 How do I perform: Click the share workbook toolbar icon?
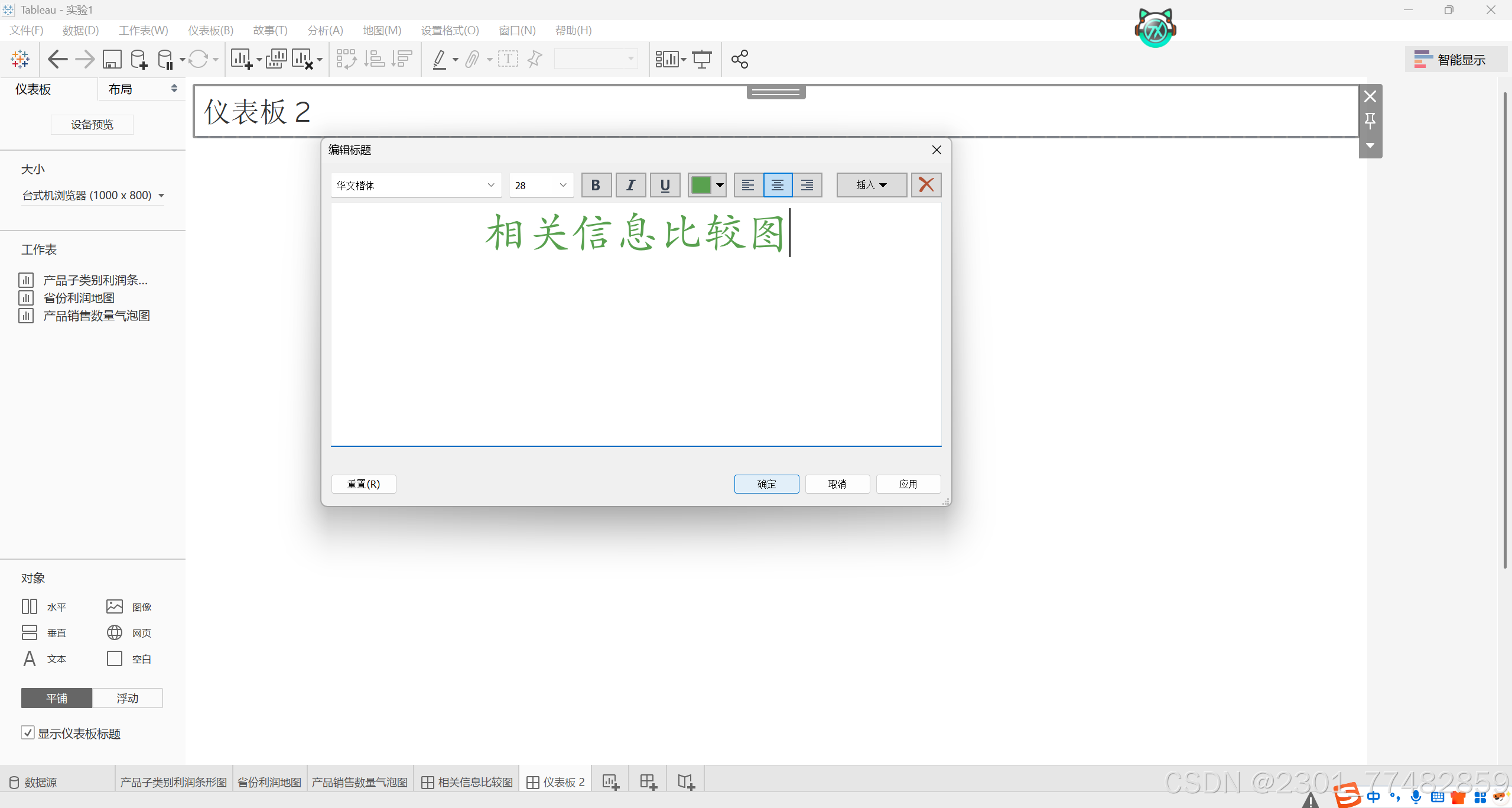[739, 59]
